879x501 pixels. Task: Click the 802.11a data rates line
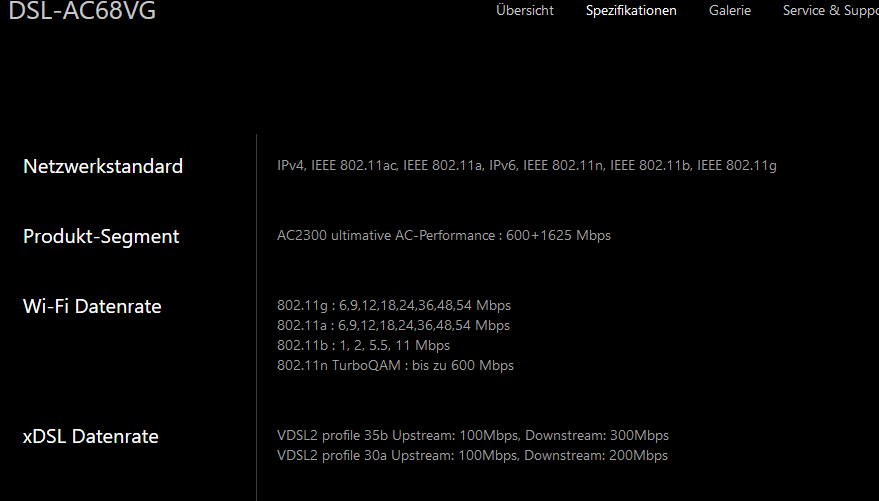point(393,326)
